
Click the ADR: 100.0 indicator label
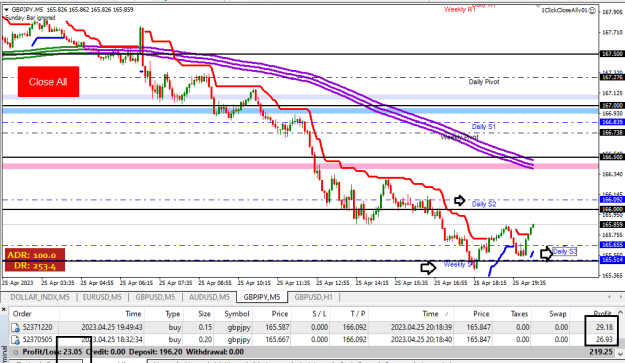pos(32,255)
